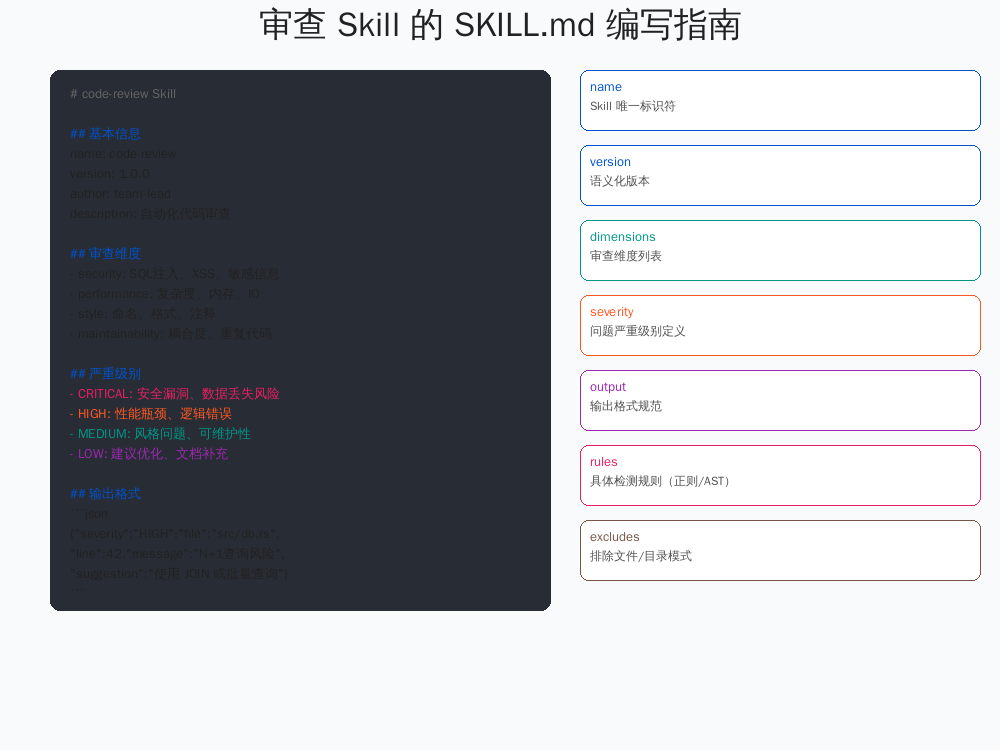1000x750 pixels.
Task: Click the code line "name: code-review"
Action: click(x=123, y=154)
